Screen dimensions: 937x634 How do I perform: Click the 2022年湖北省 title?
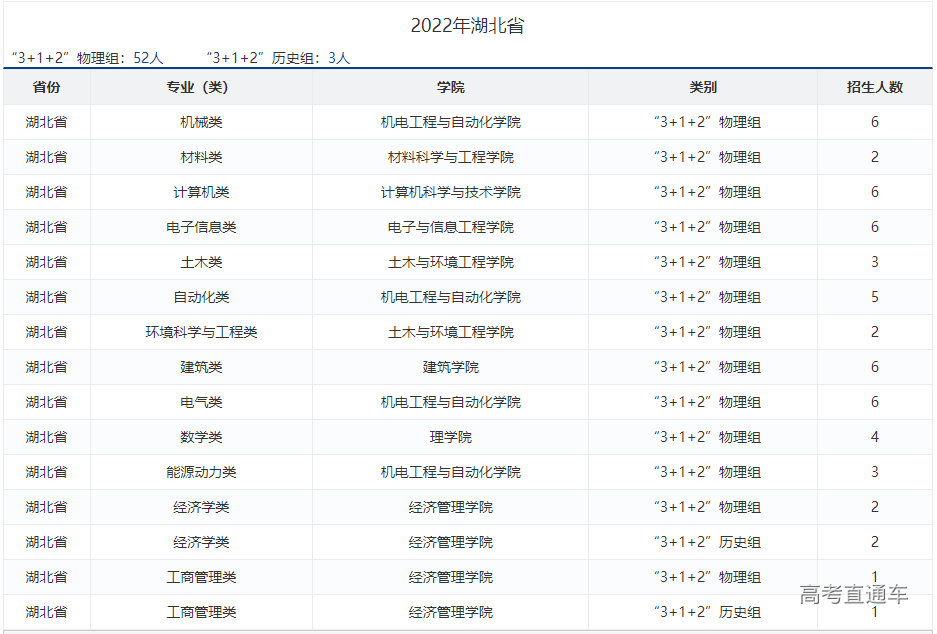click(x=467, y=26)
